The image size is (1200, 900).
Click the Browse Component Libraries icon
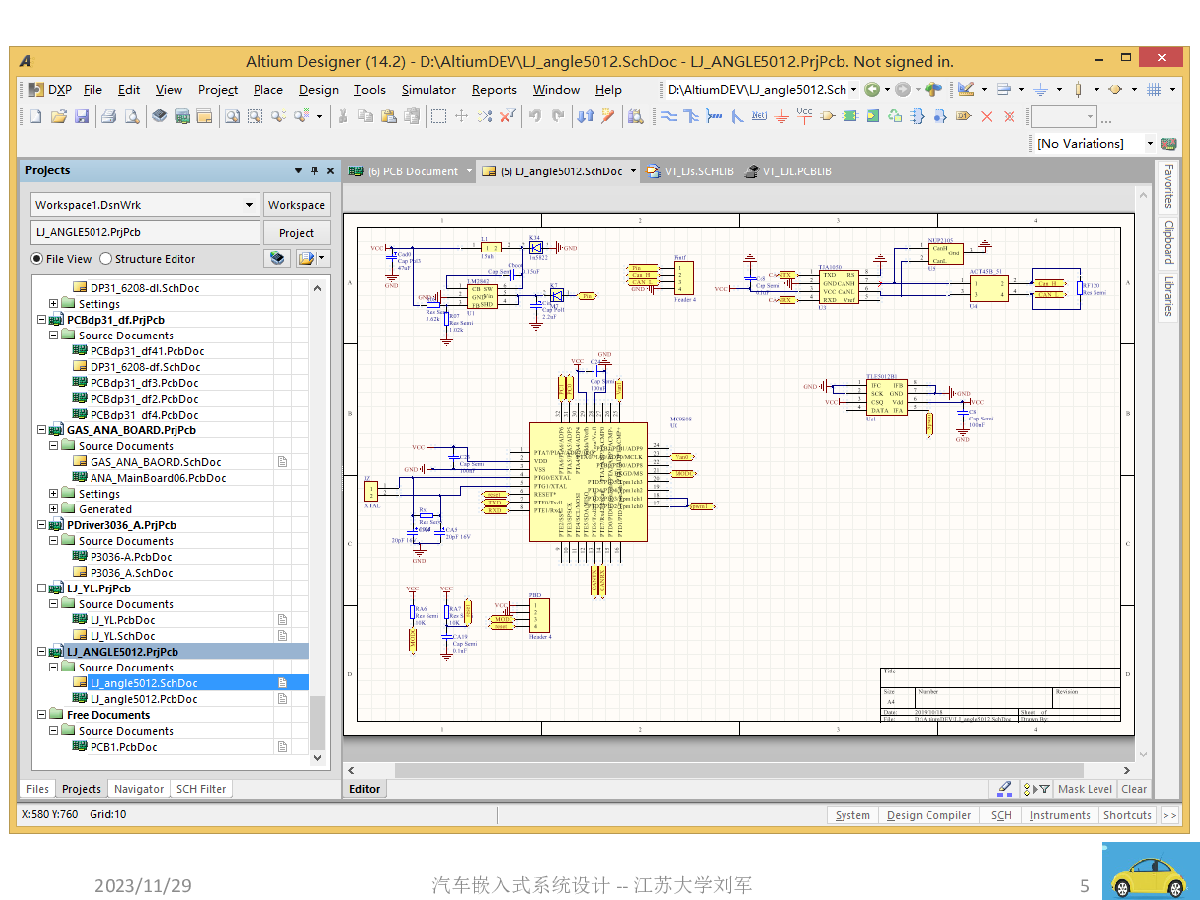635,116
